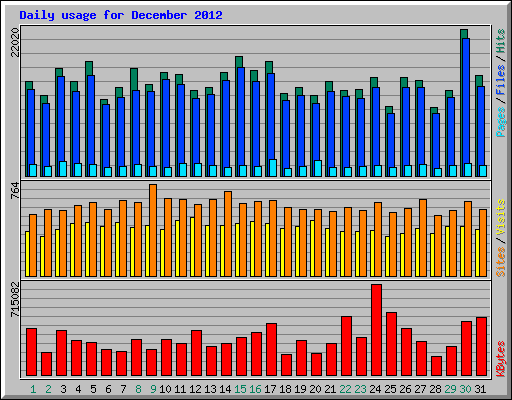This screenshot has width=512, height=400.
Task: Click day 17 on the x-axis
Action: click(x=270, y=389)
